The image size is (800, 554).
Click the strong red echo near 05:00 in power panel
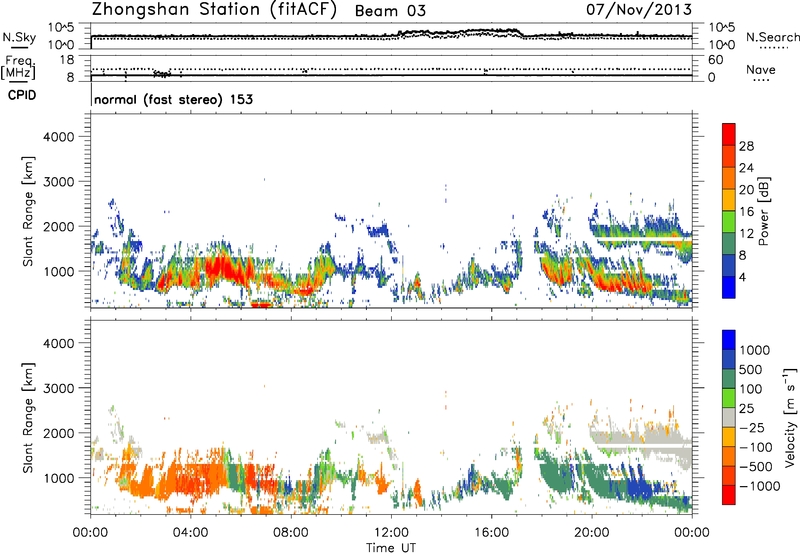(x=222, y=268)
